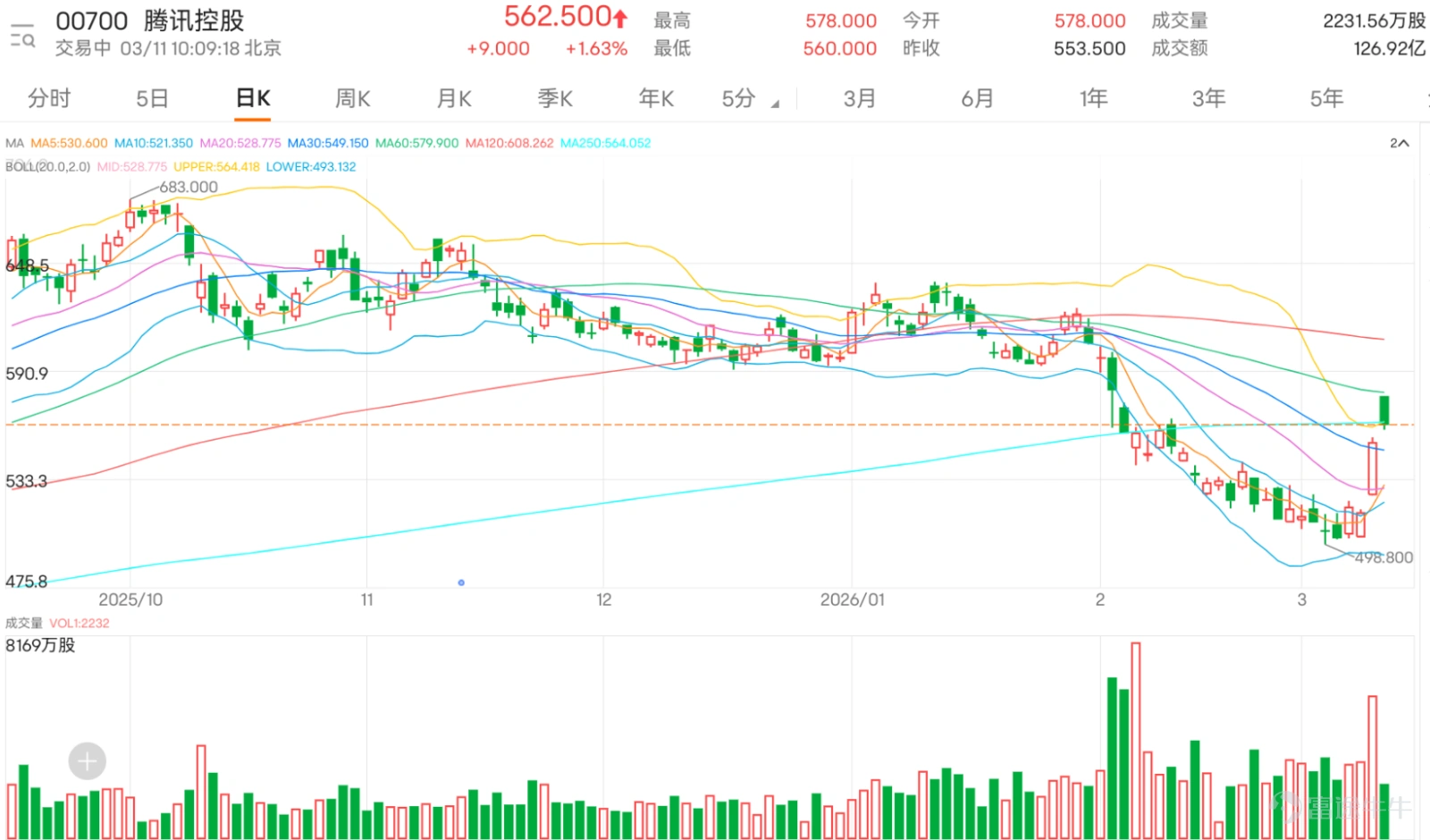This screenshot has height=840, width=1430.
Task: Click the change percent +1.63%
Action: pos(596,48)
